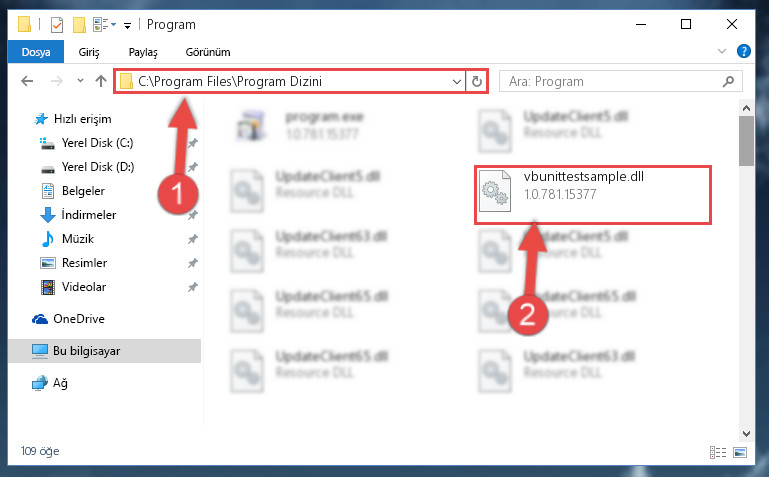Refresh the Program Dizini folder
The height and width of the screenshot is (477, 769).
coord(477,81)
